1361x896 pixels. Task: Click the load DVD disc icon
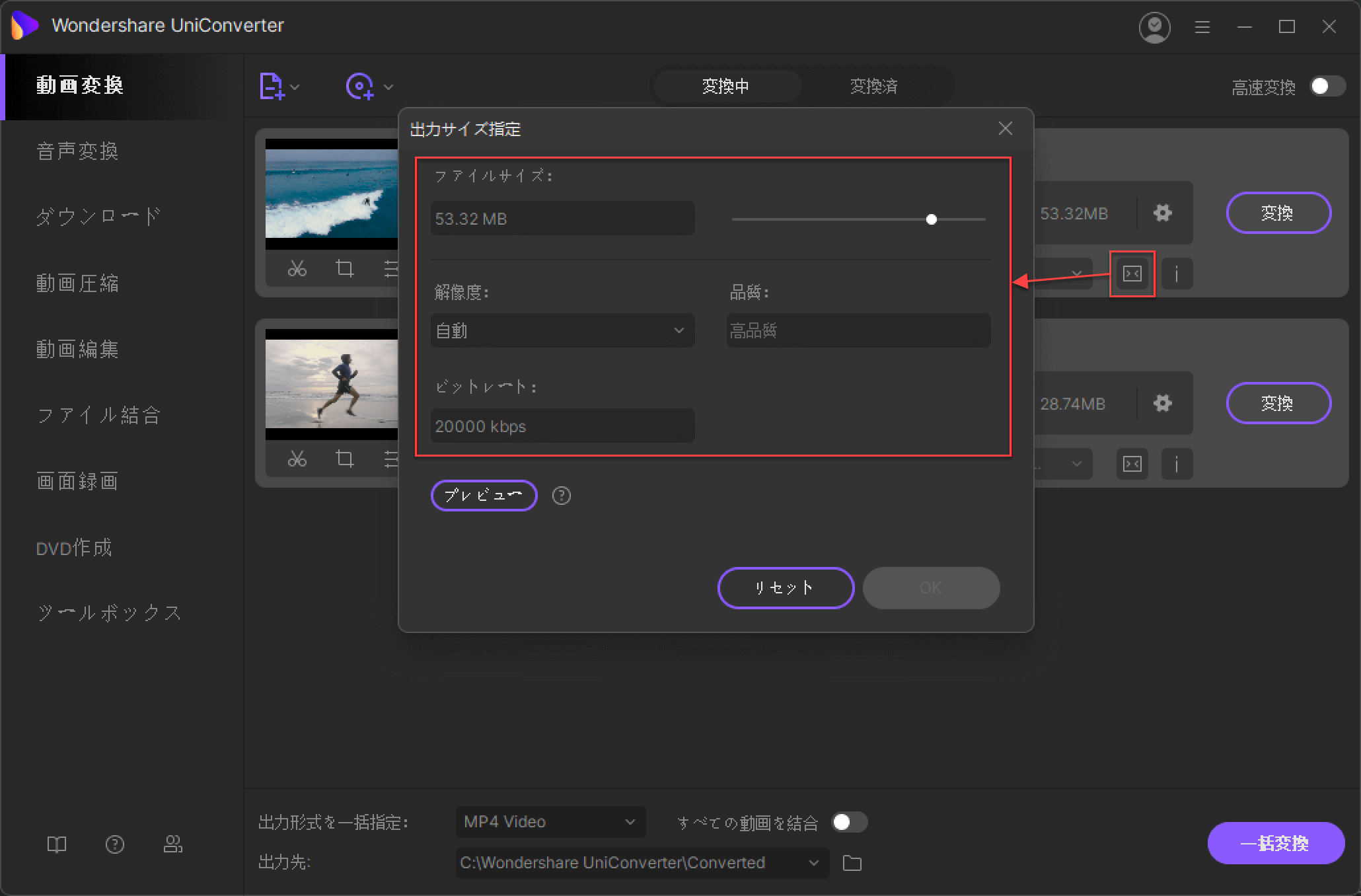click(x=360, y=87)
